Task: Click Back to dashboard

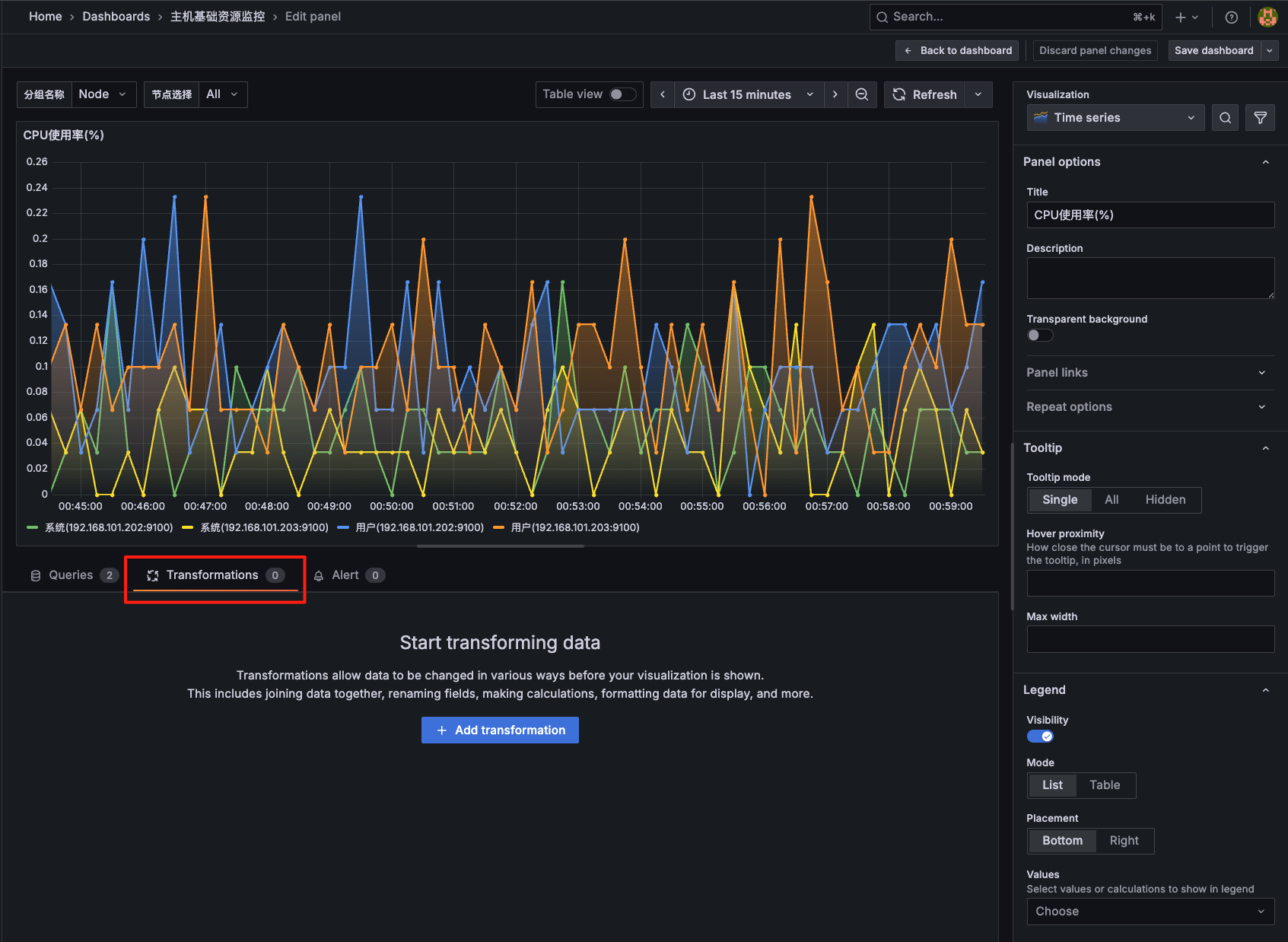Action: coord(956,50)
